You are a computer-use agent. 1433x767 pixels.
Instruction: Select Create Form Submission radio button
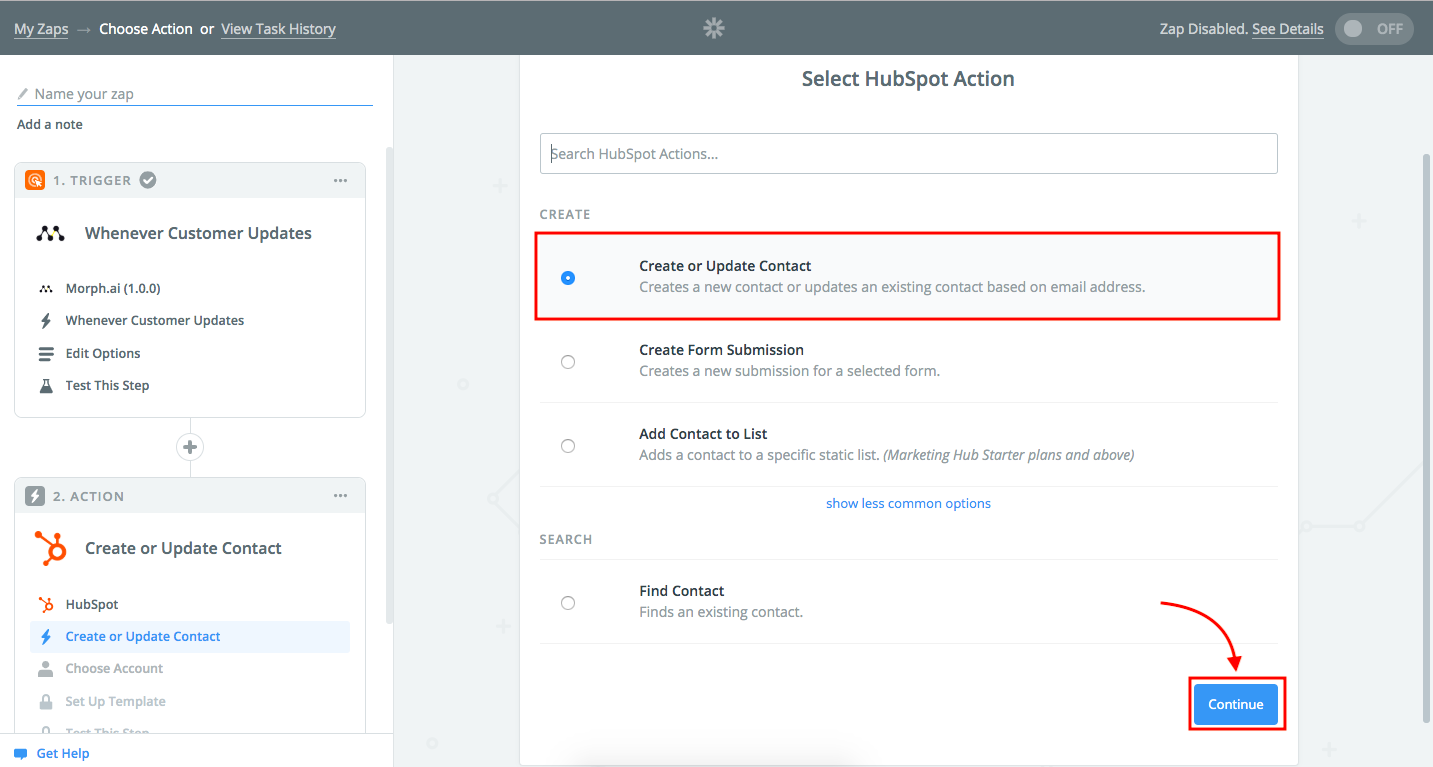point(568,362)
